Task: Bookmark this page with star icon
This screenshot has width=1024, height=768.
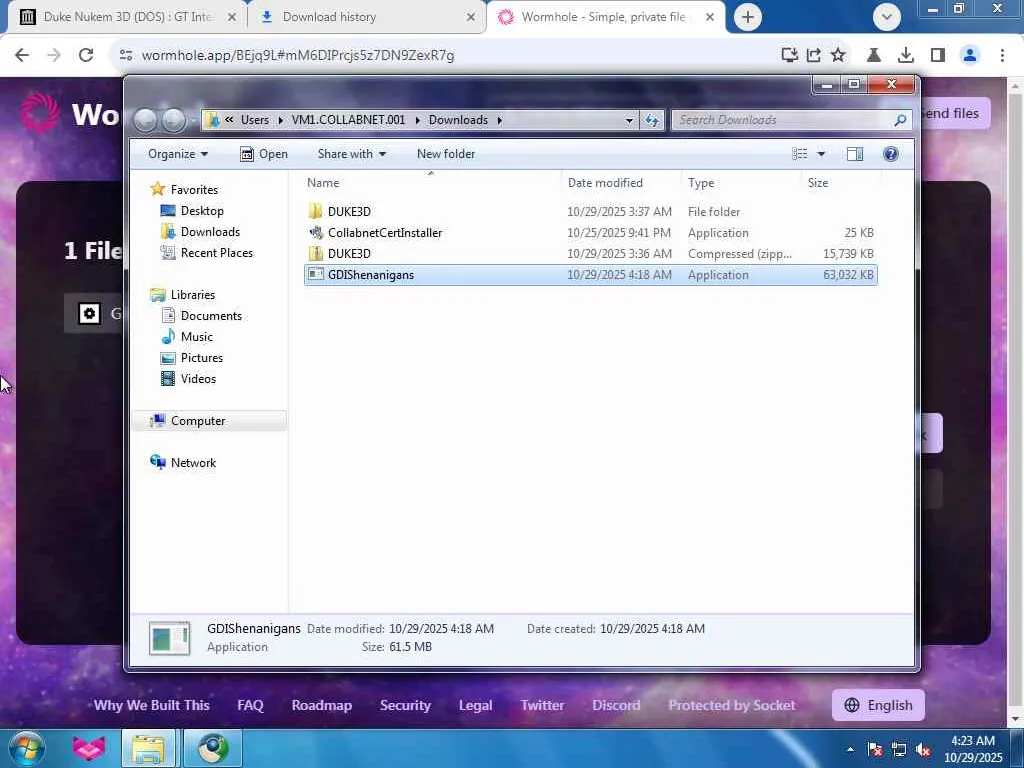Action: [838, 55]
